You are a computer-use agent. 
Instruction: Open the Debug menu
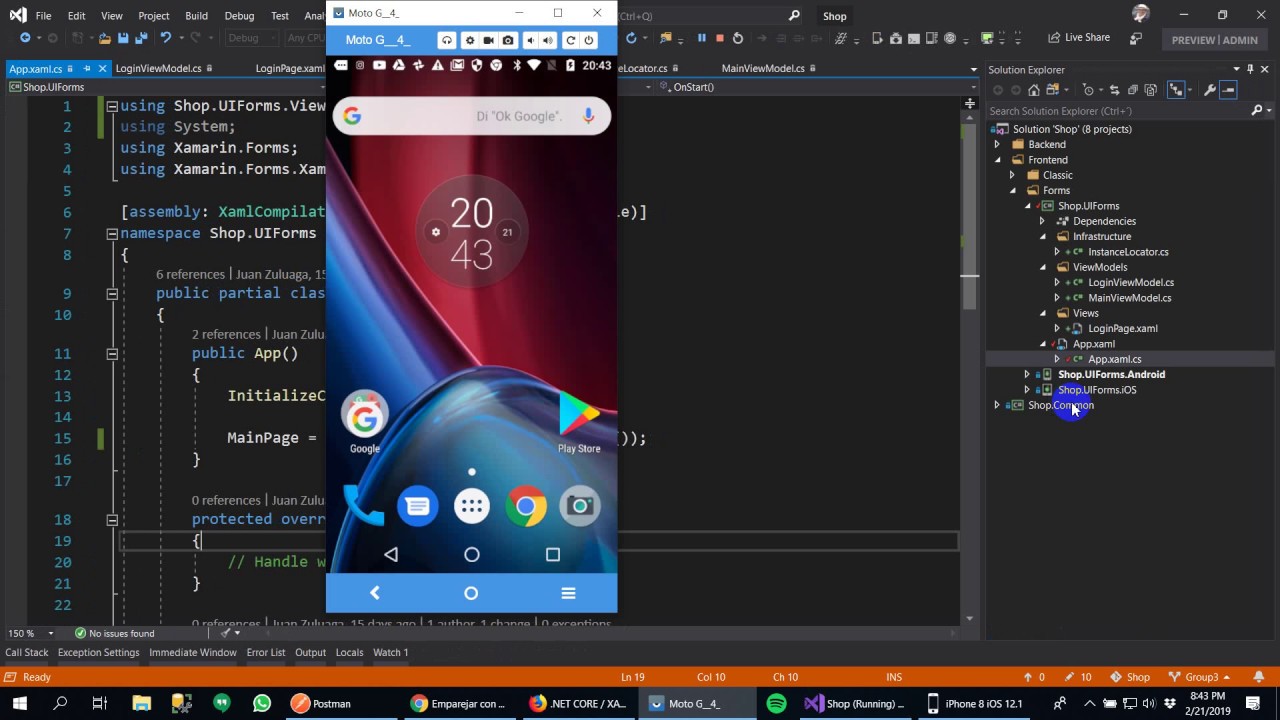(239, 16)
